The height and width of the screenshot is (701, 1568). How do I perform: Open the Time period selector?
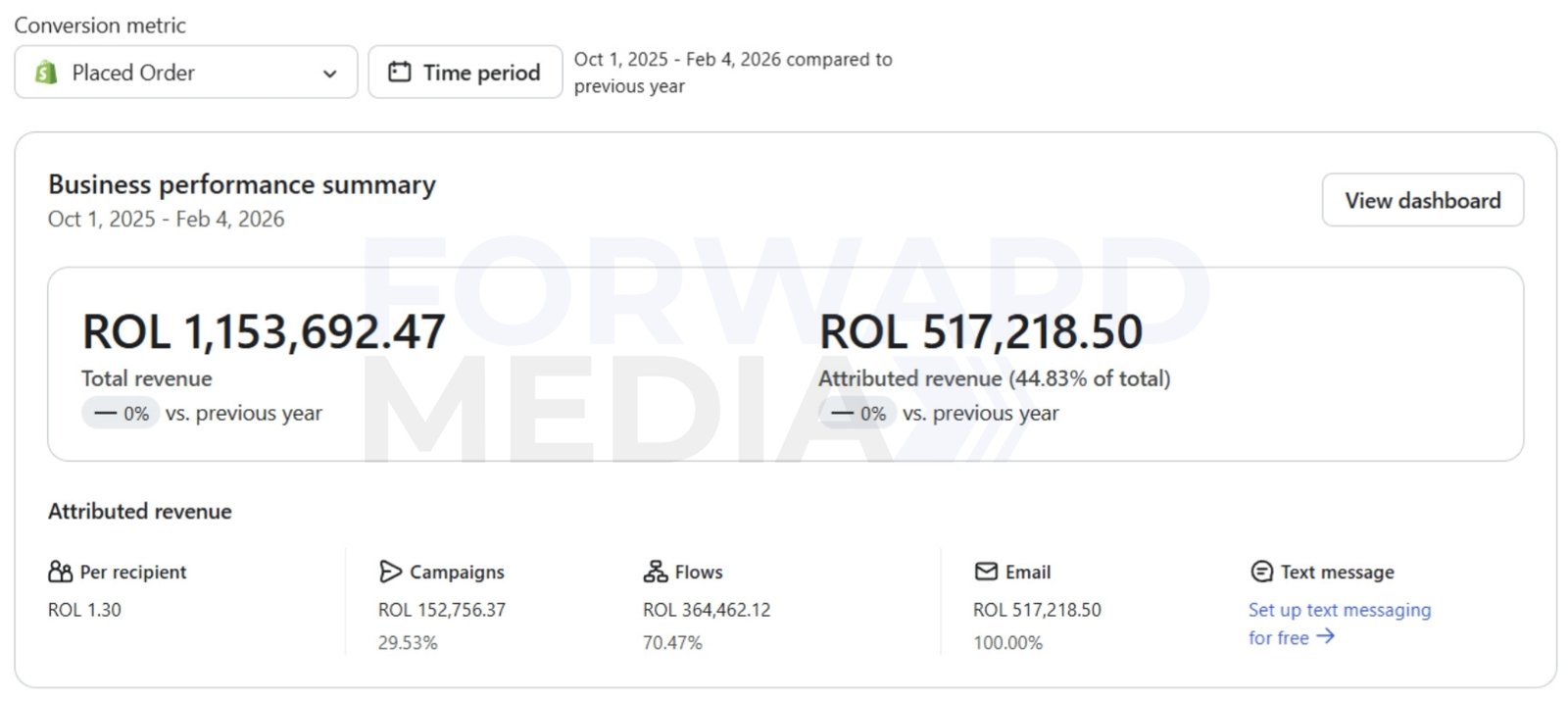tap(465, 73)
